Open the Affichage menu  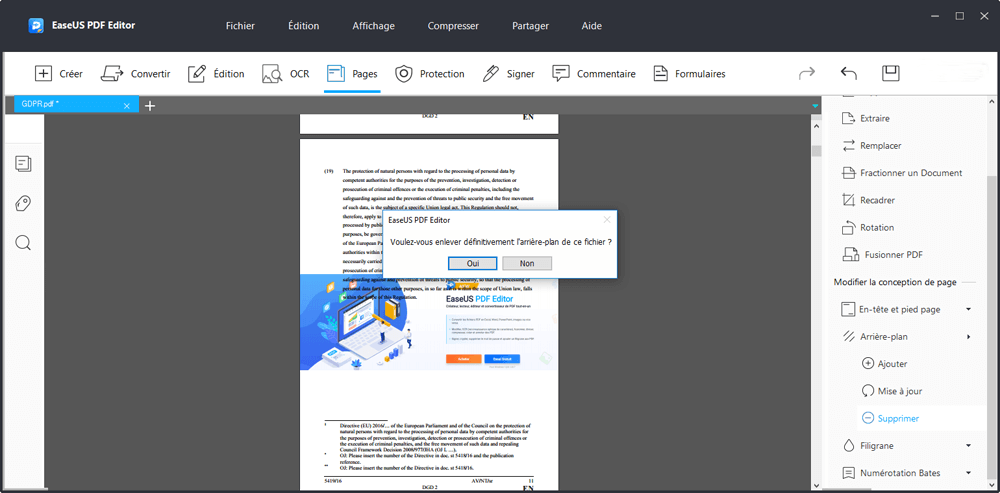coord(374,26)
